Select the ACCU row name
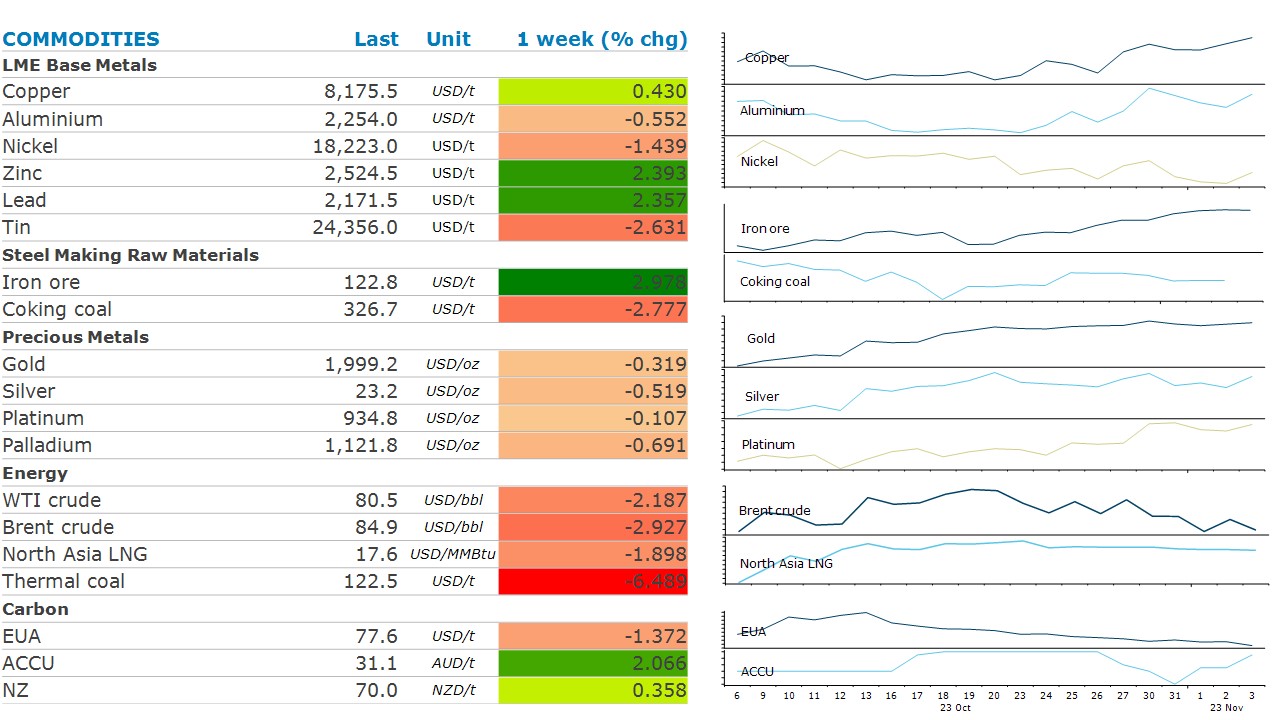This screenshot has height=720, width=1280. point(28,663)
